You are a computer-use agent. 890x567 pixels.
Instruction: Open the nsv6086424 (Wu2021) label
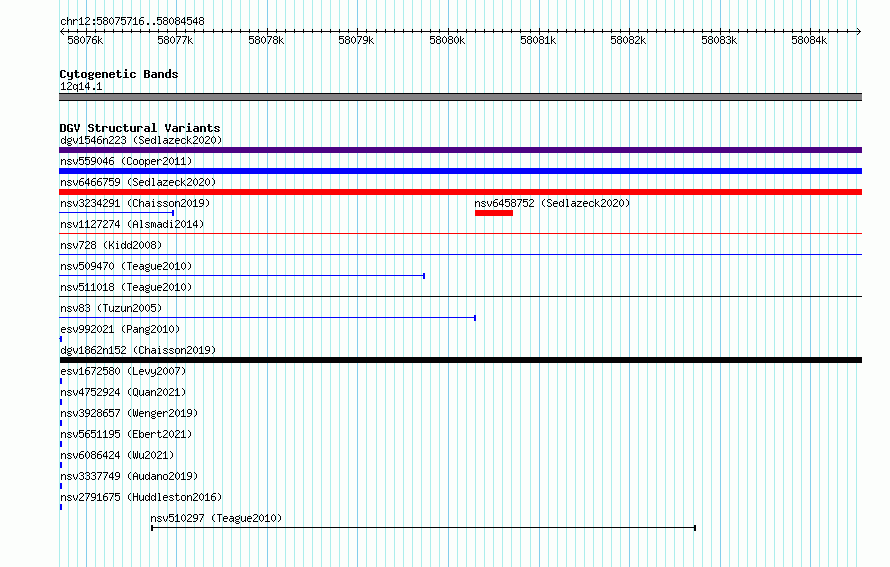click(117, 455)
